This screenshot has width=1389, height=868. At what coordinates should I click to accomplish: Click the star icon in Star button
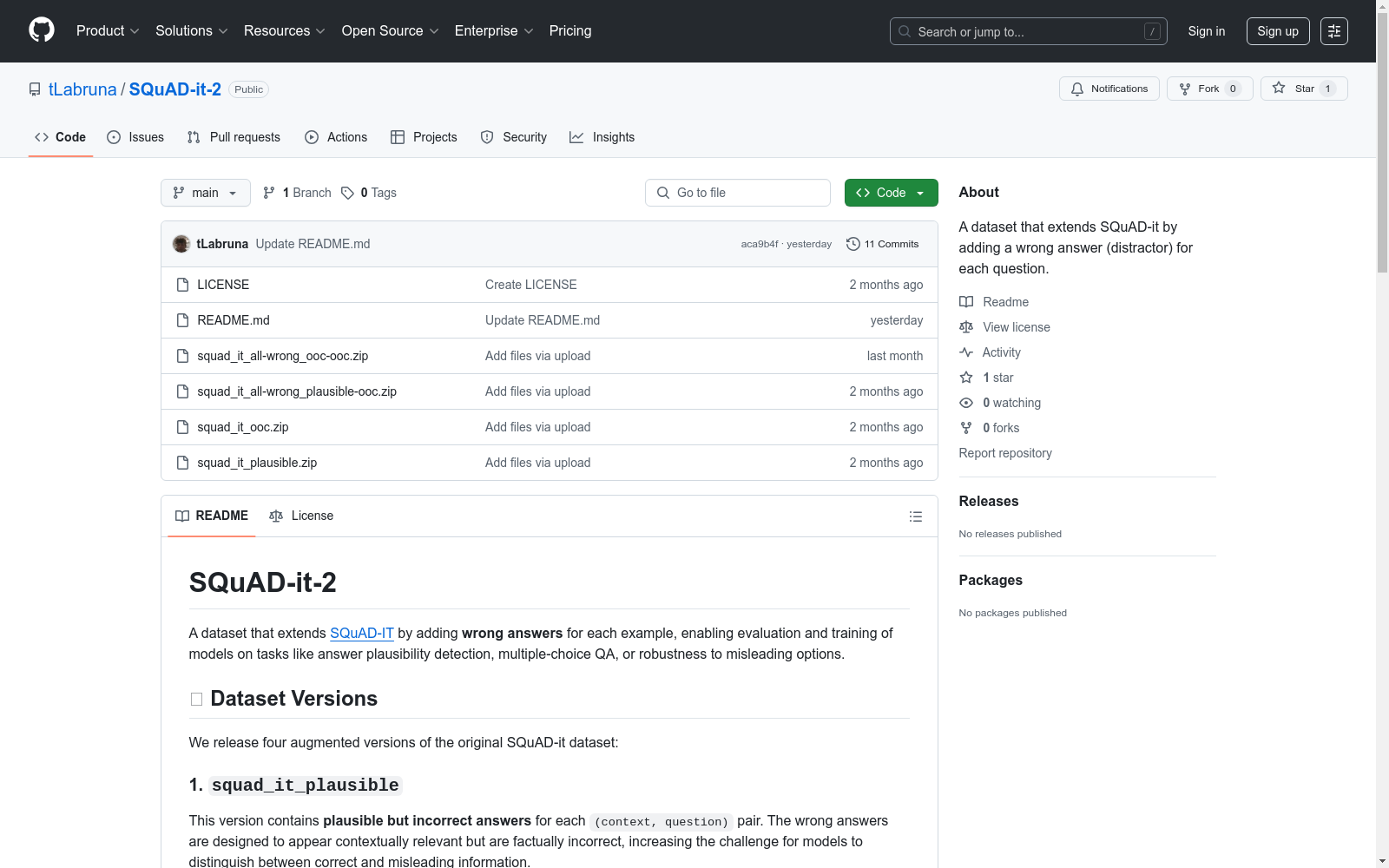(1279, 89)
